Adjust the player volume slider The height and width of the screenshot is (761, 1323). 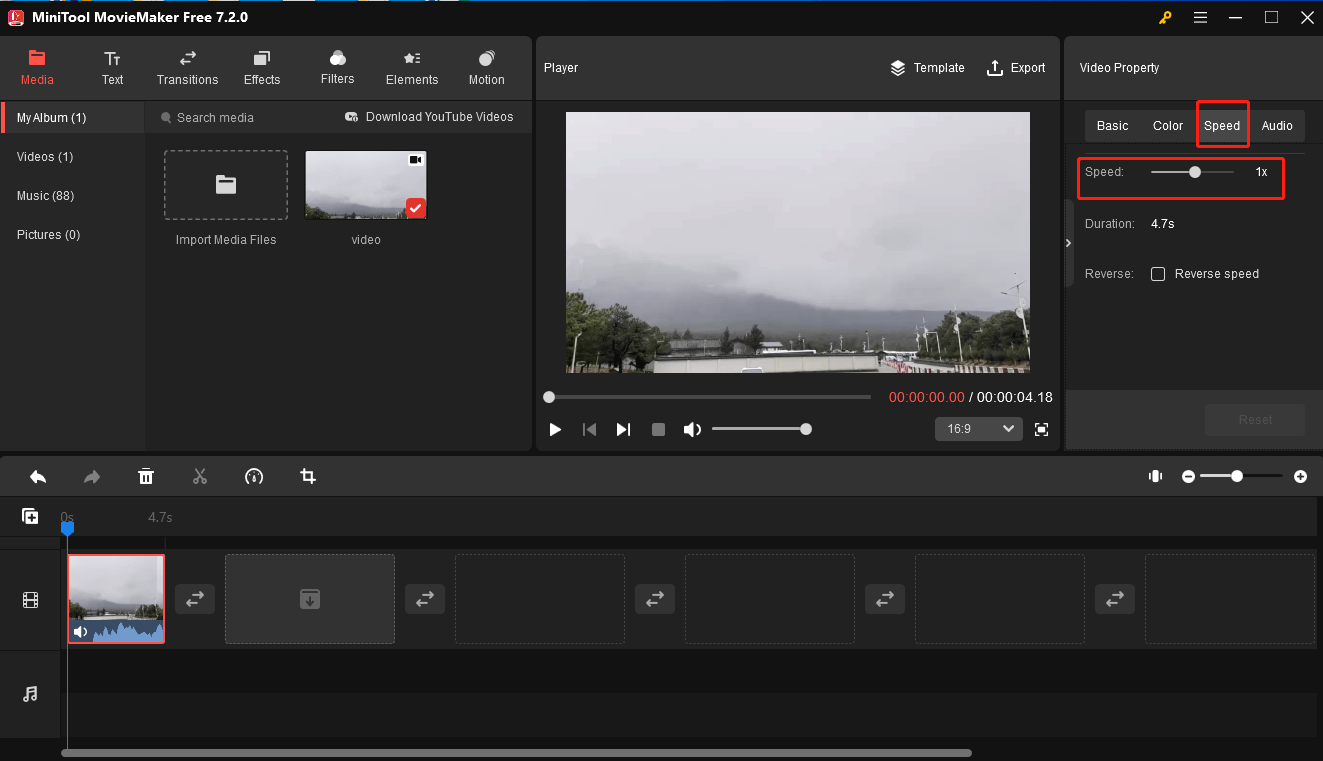click(761, 429)
